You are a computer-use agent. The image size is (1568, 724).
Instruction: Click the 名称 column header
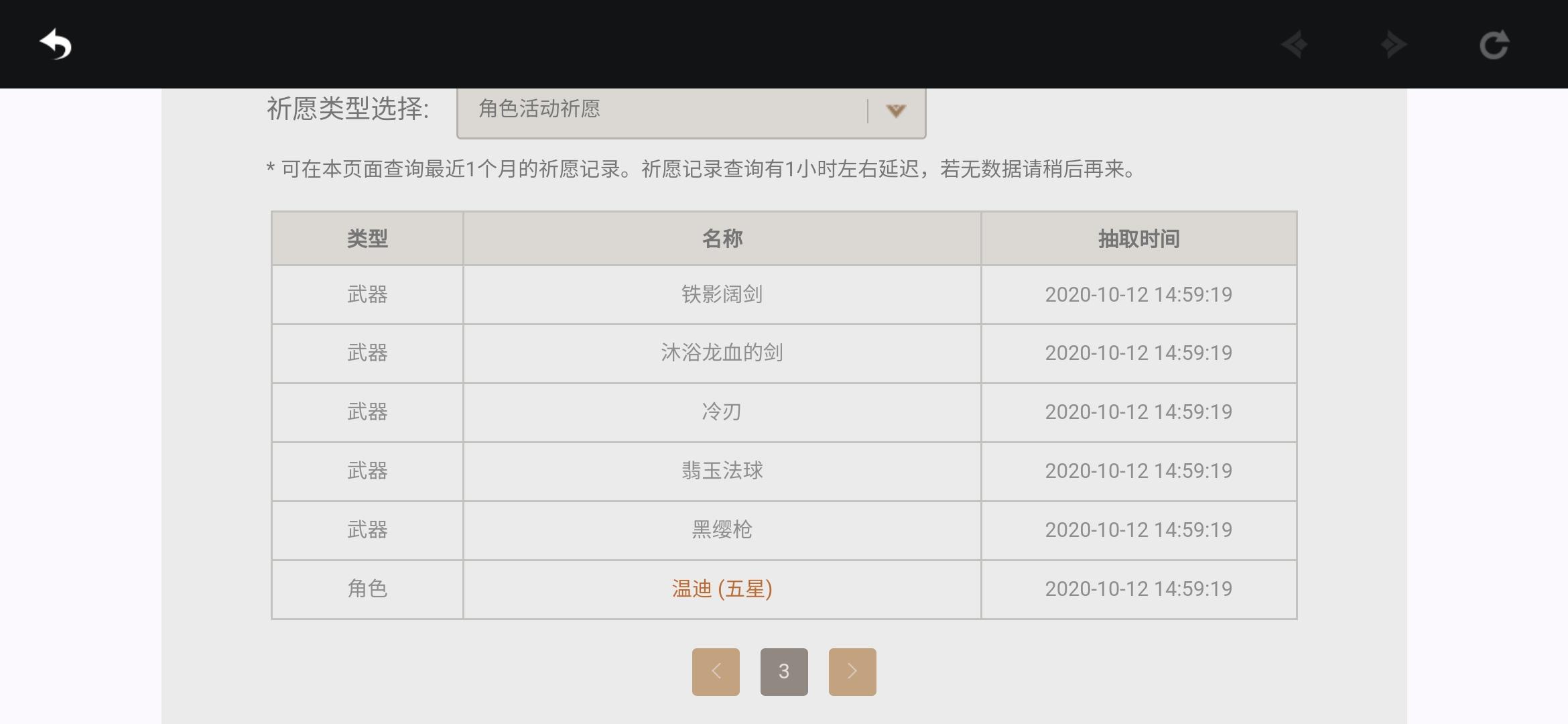pyautogui.click(x=722, y=239)
